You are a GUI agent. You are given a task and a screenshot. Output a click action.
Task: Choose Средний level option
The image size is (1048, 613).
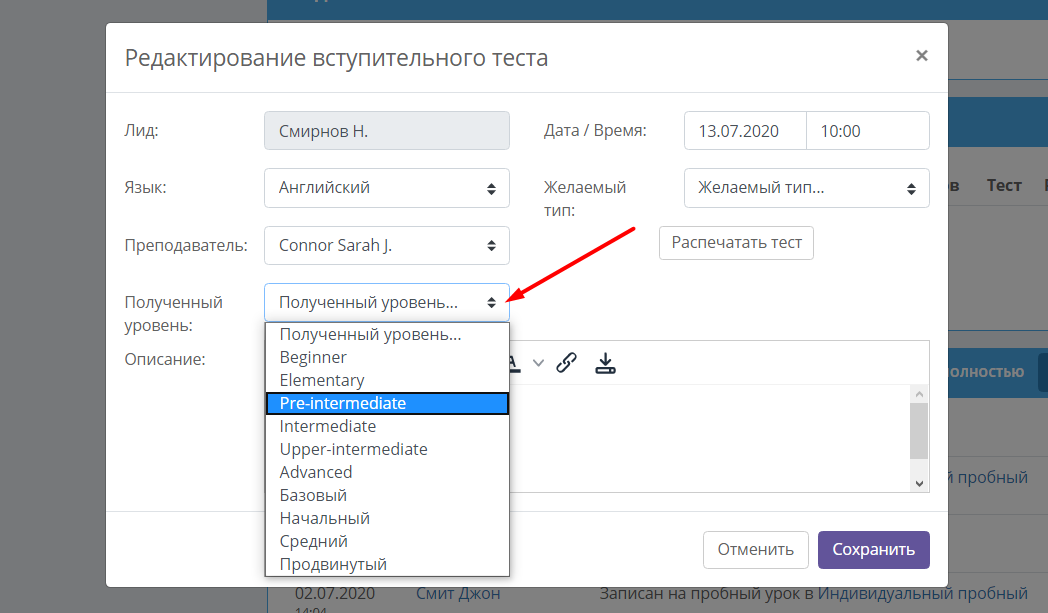(x=387, y=541)
